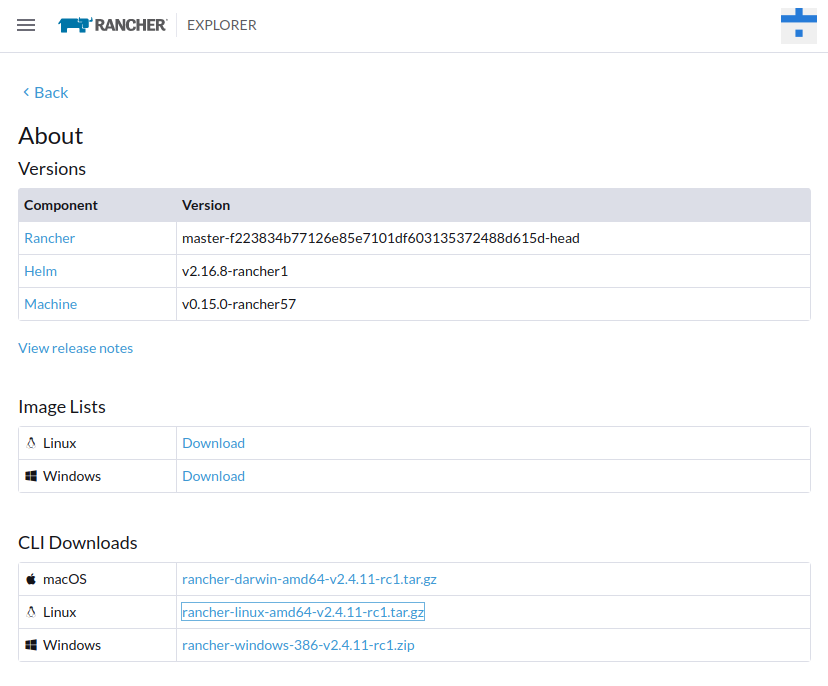Open the user avatar menu
828x686 pixels.
[x=798, y=24]
